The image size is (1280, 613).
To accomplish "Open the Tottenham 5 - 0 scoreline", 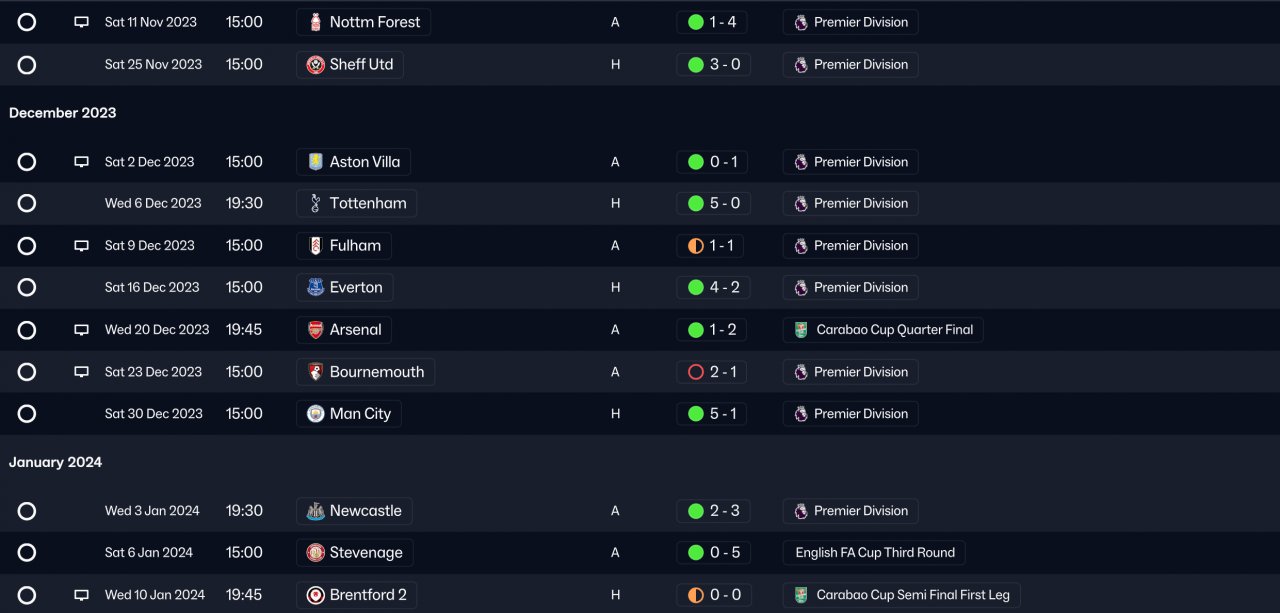I will point(724,204).
